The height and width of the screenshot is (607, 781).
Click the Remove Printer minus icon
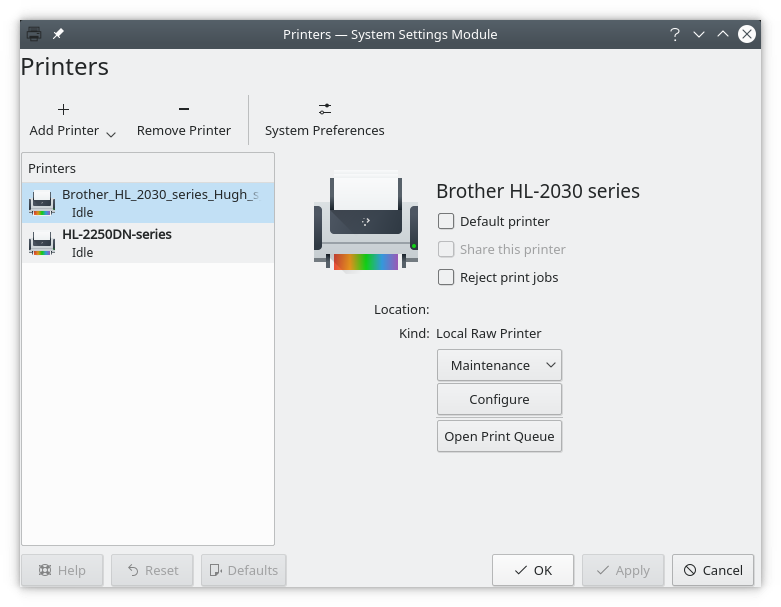[184, 109]
